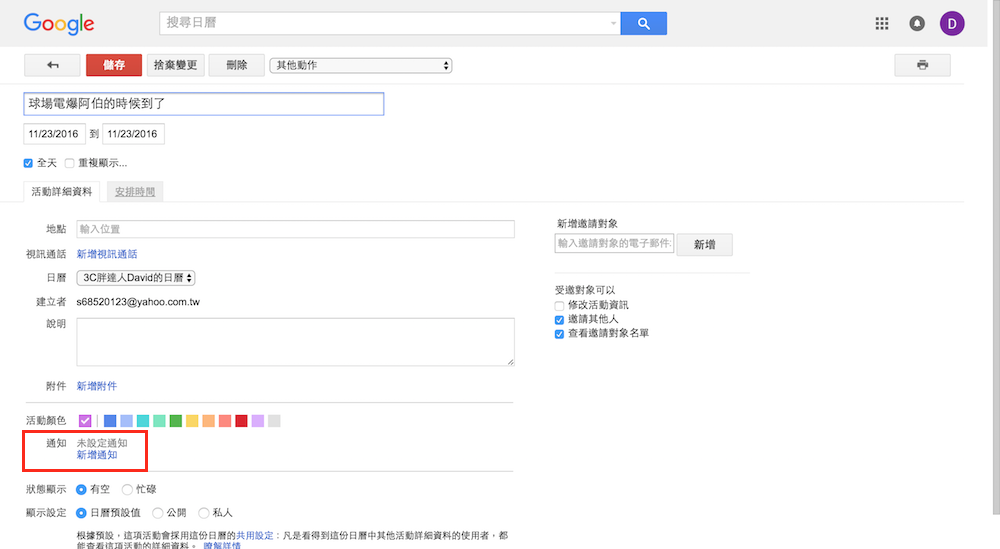Select the 活動詳細資料 tab

tap(62, 192)
